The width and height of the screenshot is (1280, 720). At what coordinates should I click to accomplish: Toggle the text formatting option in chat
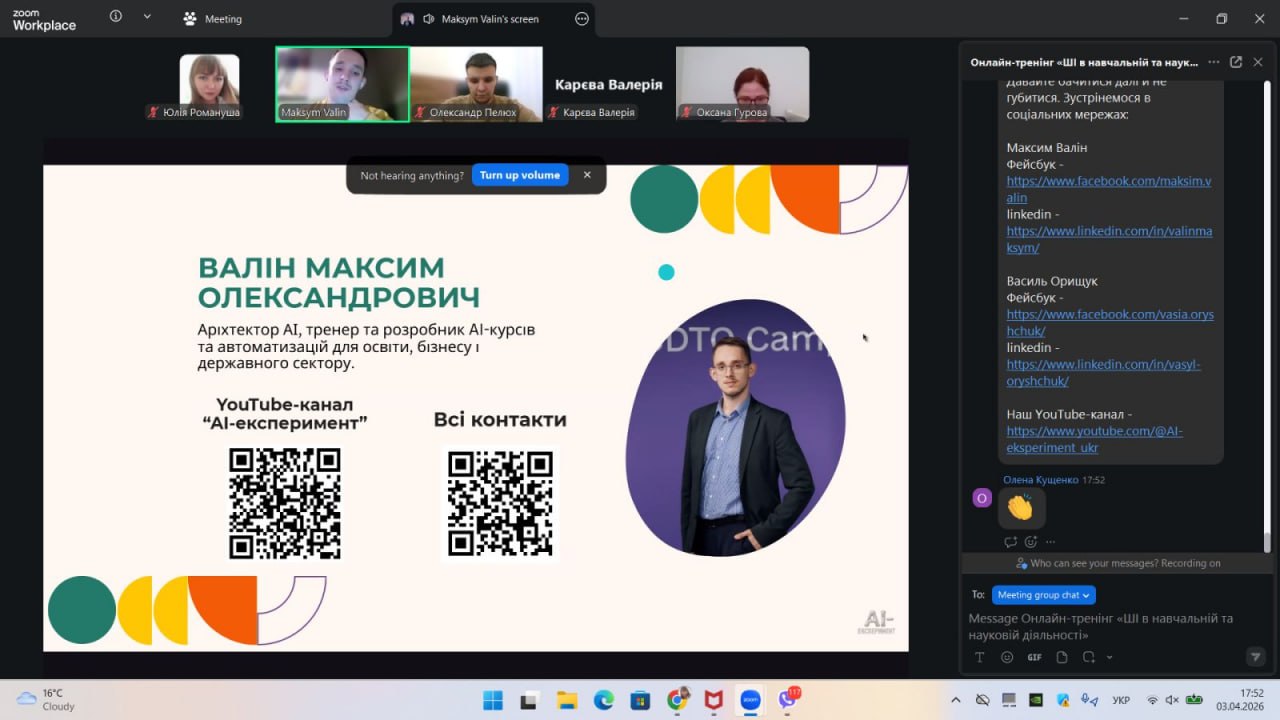[x=980, y=657]
